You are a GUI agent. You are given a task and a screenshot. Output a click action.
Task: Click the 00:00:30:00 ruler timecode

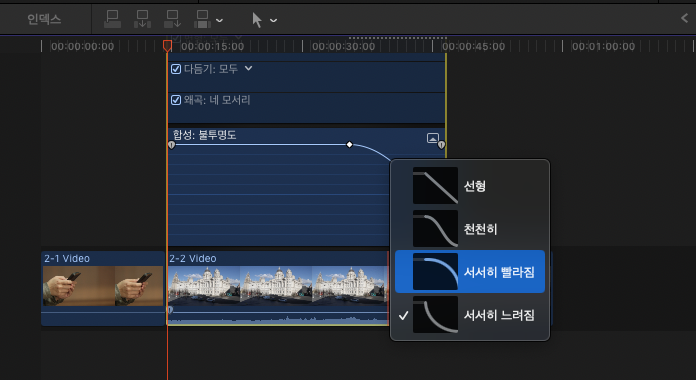coord(343,46)
